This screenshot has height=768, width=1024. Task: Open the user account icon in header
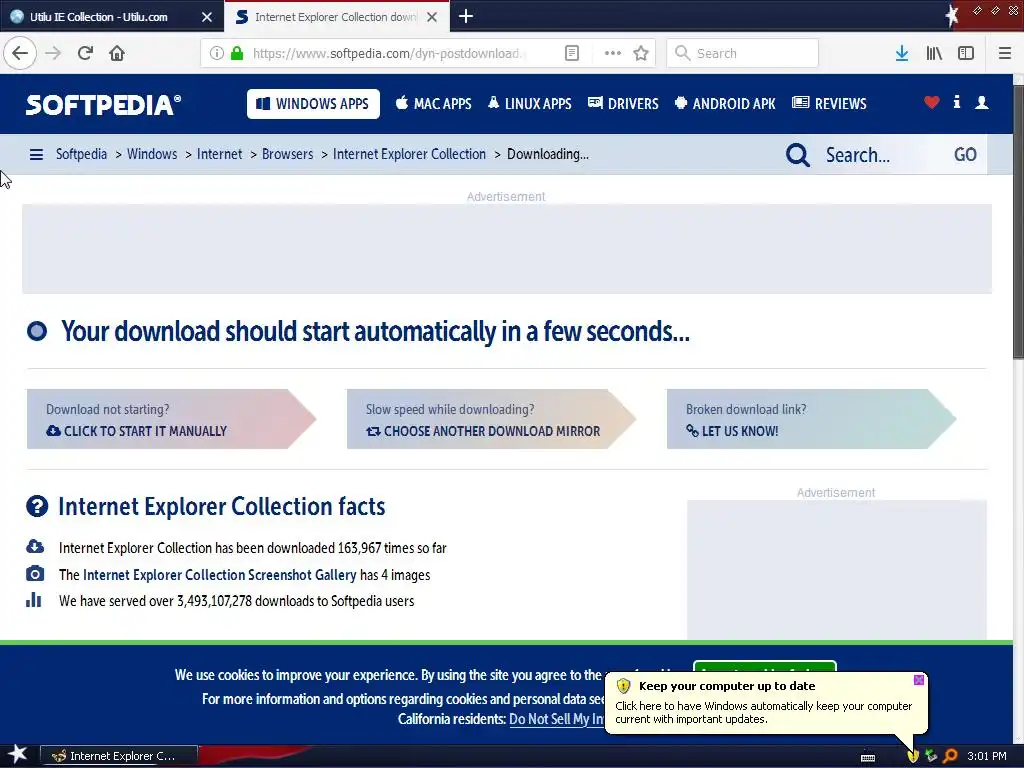[x=982, y=103]
